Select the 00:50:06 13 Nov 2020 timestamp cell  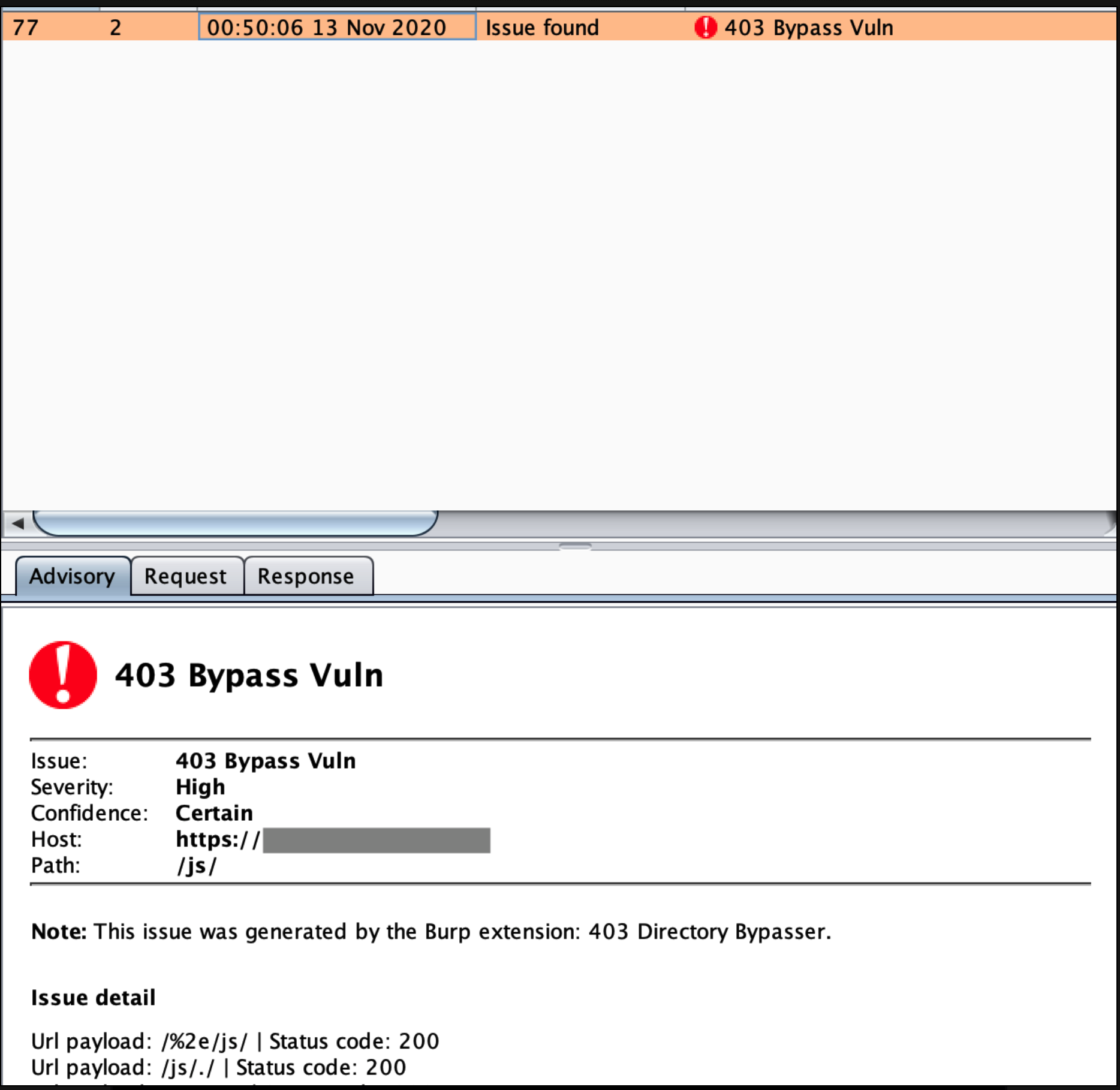click(x=327, y=28)
